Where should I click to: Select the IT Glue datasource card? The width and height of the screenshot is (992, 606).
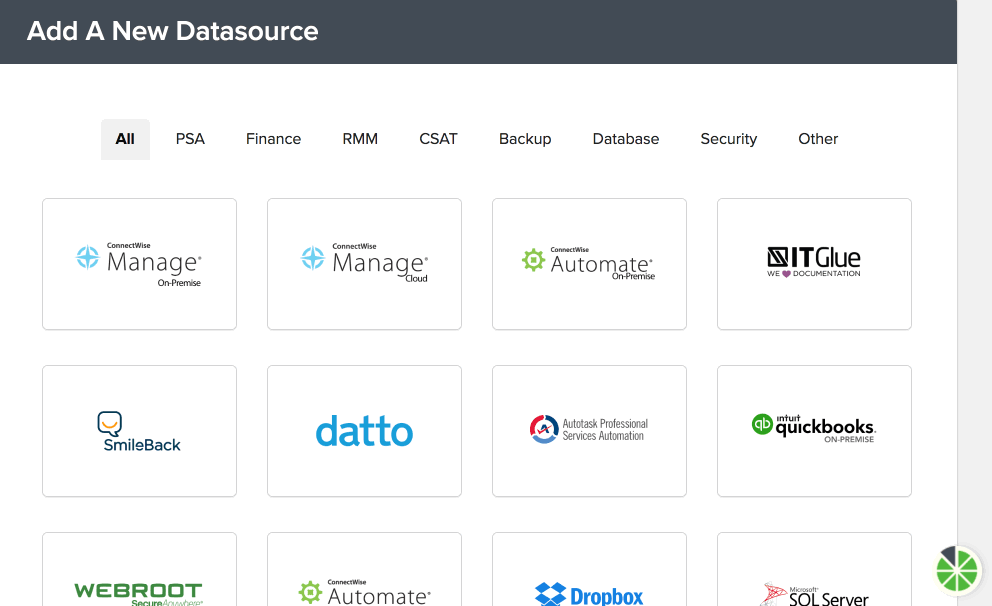coord(814,264)
